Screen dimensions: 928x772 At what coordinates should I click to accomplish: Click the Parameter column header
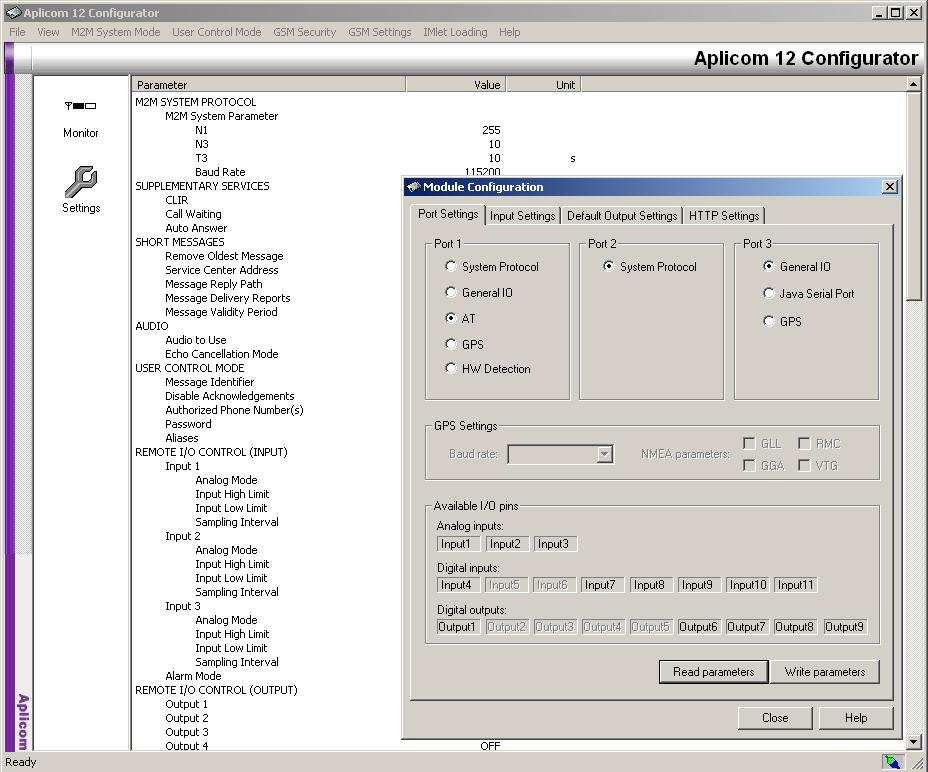point(269,85)
